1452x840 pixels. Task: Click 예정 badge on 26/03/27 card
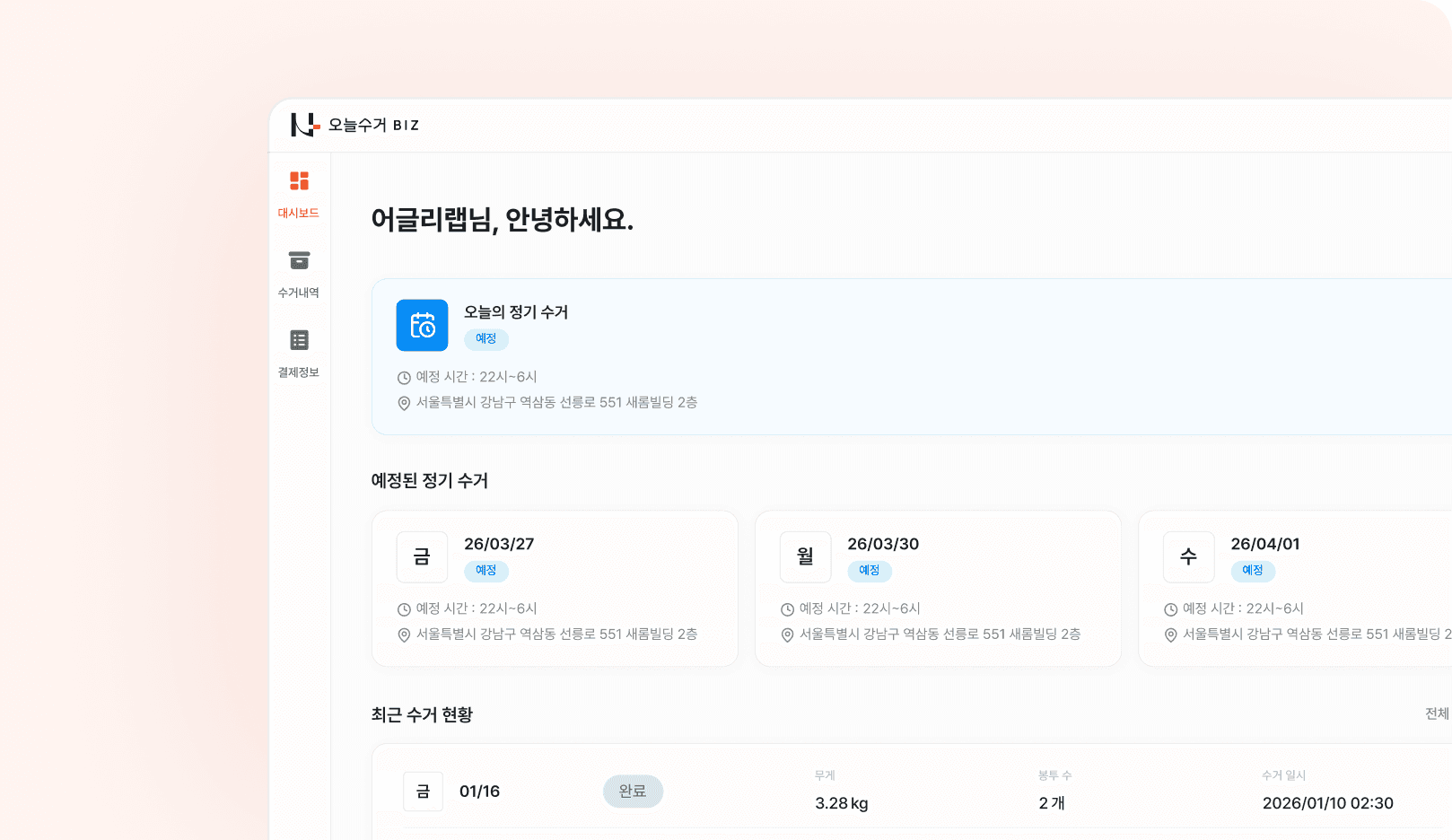coord(486,571)
